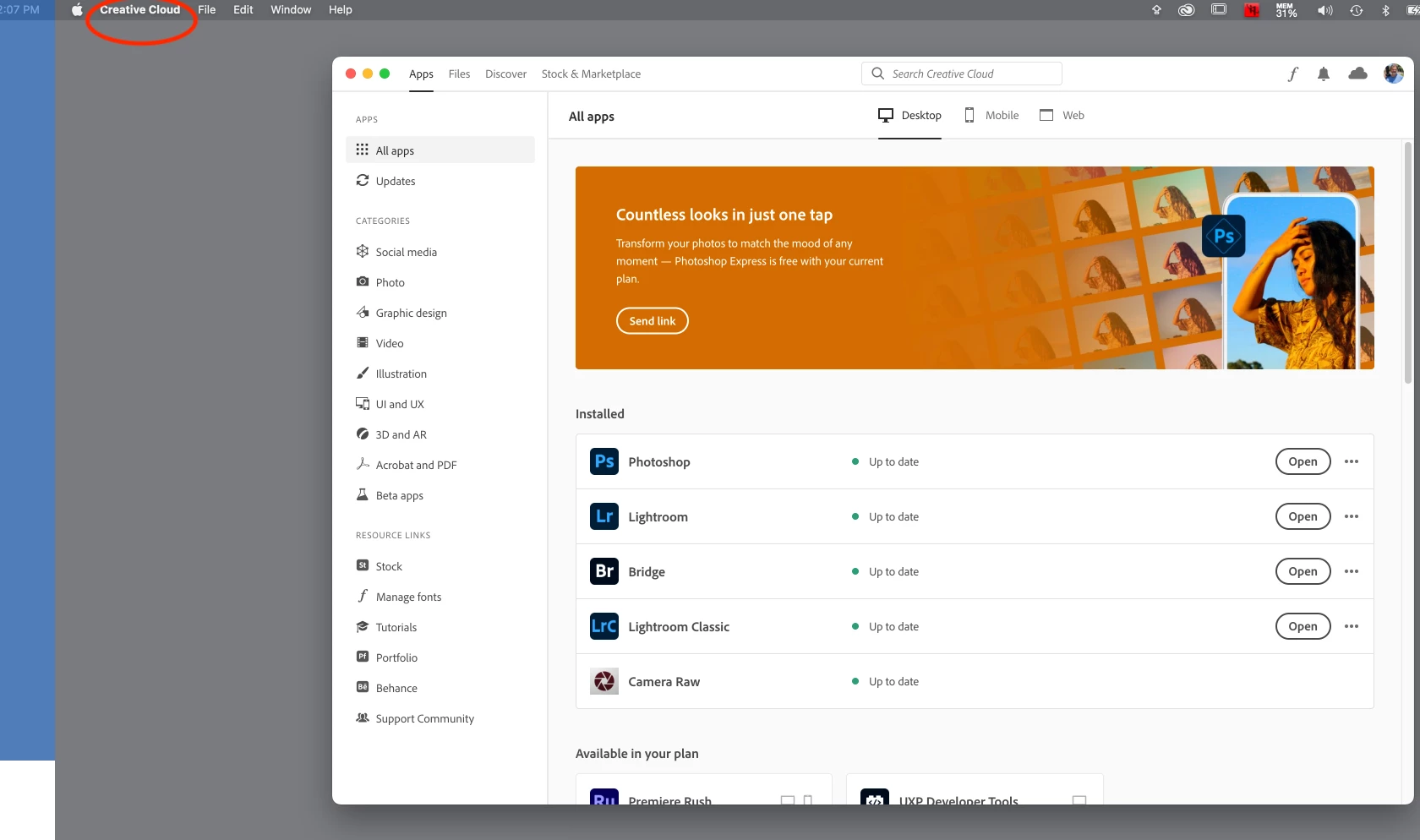Open Bridge with Open button

tap(1303, 571)
